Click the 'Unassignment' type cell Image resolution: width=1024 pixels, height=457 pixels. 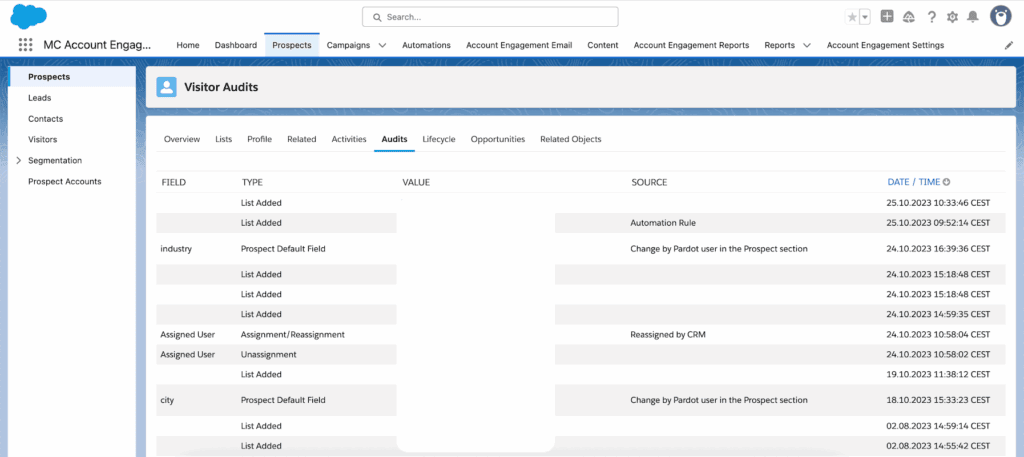coord(268,355)
